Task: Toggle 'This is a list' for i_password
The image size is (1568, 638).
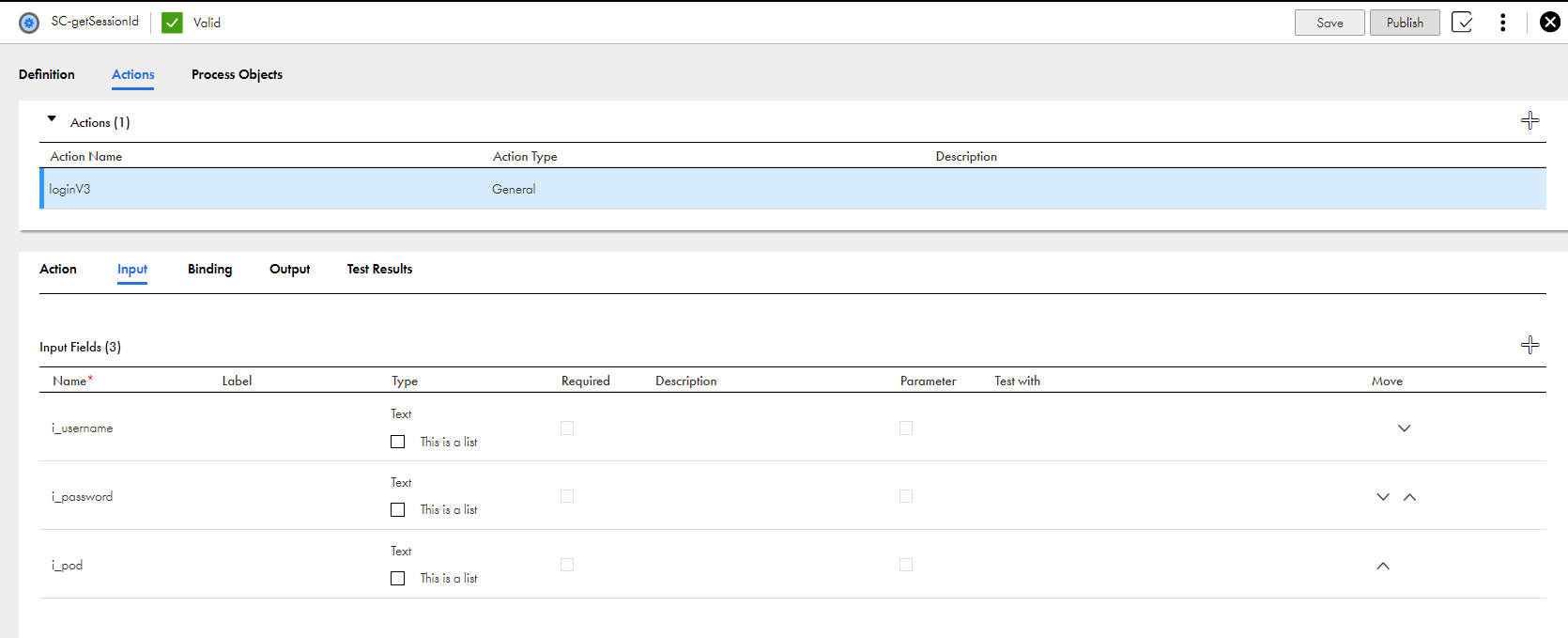Action: point(398,509)
